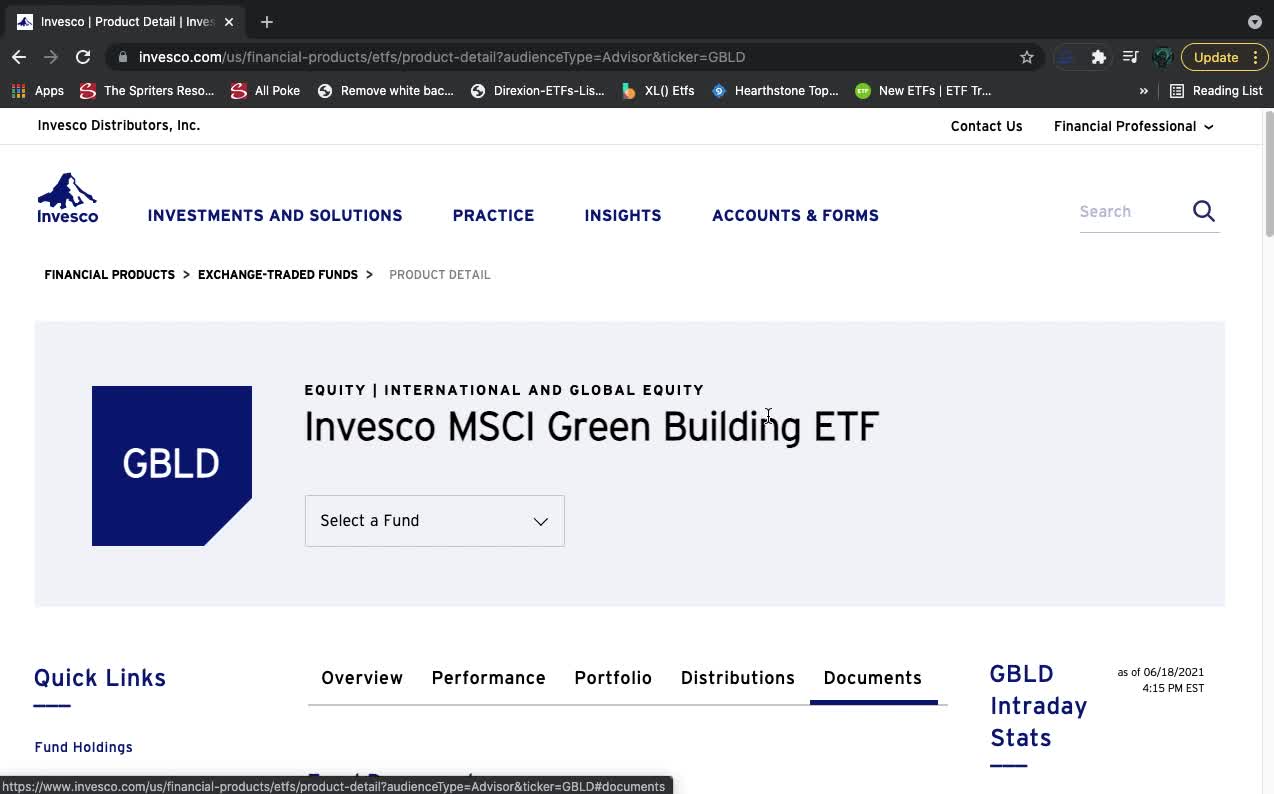Open Investments and Solutions menu
The height and width of the screenshot is (794, 1274).
click(275, 215)
